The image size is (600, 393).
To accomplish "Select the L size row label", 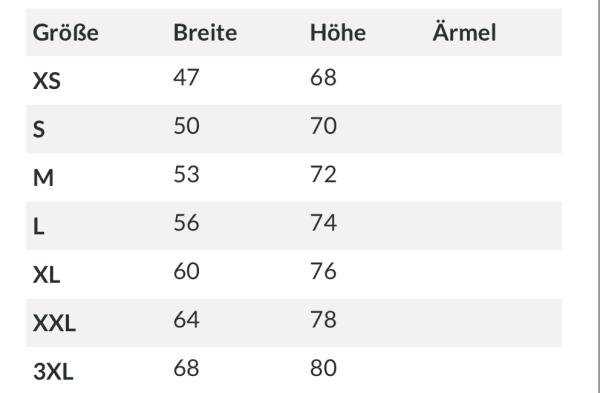I will [39, 226].
